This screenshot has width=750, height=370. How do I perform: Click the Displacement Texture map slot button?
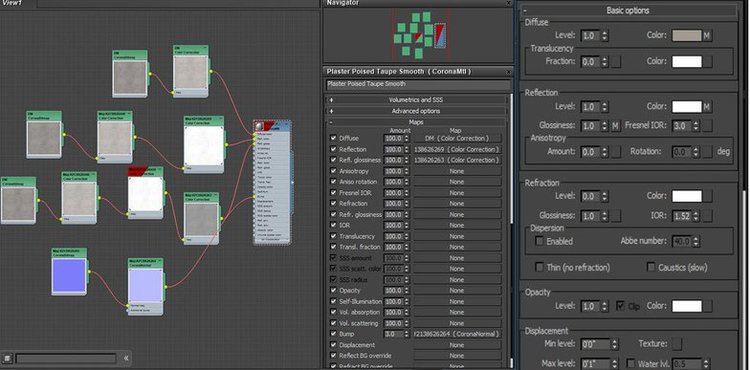677,344
